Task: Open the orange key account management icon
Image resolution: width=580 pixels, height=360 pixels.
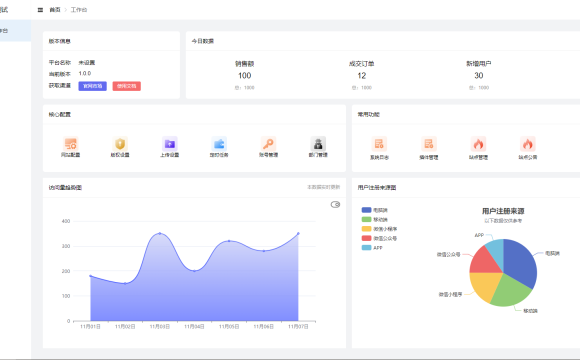Action: [268, 144]
